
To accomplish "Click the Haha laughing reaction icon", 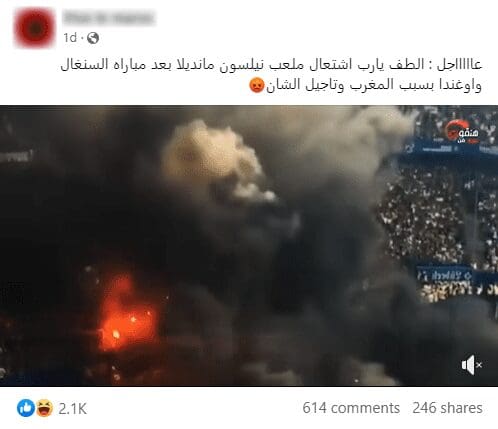I will click(44, 408).
